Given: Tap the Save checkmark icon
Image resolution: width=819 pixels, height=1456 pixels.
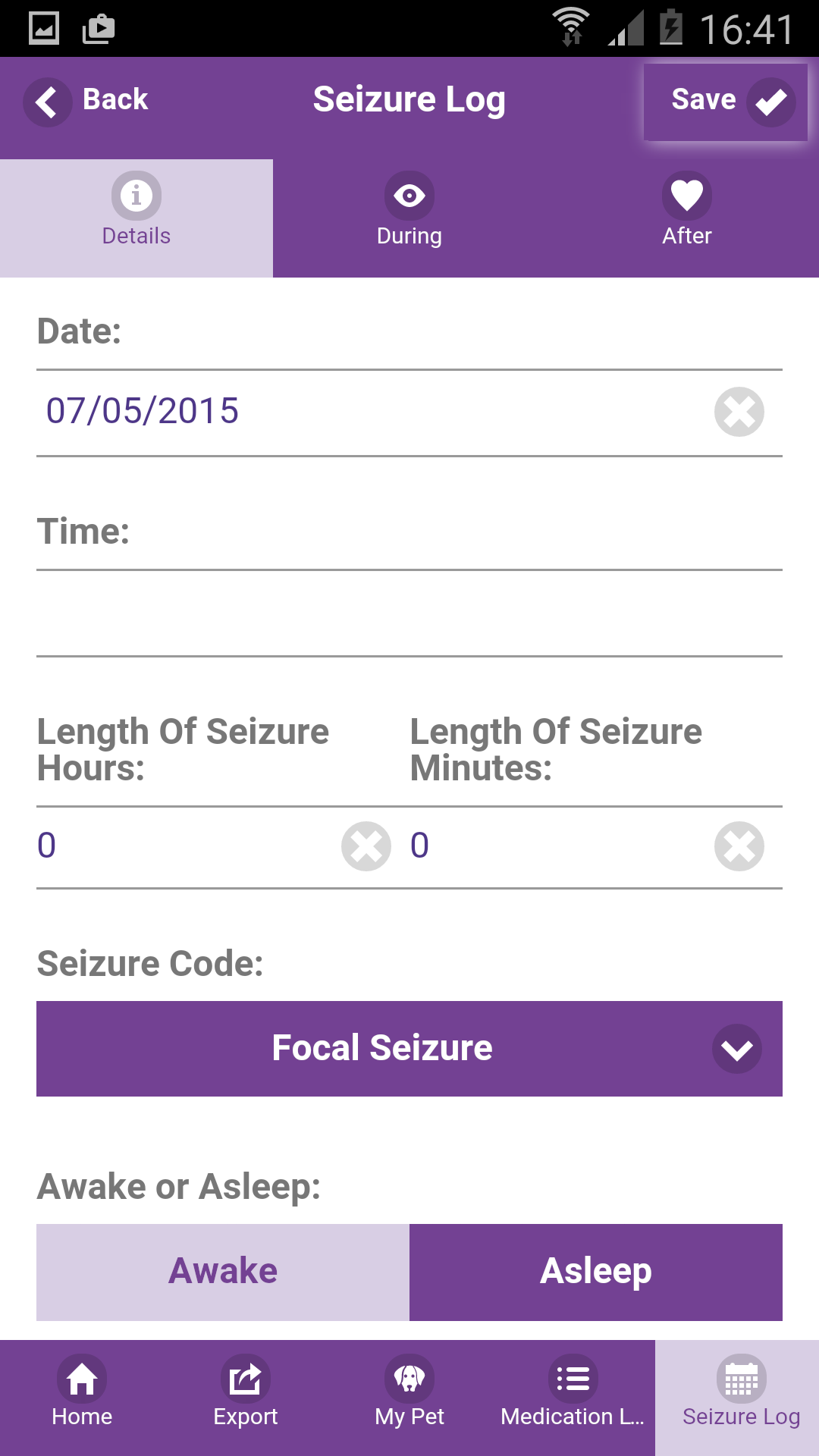Looking at the screenshot, I should pyautogui.click(x=771, y=102).
